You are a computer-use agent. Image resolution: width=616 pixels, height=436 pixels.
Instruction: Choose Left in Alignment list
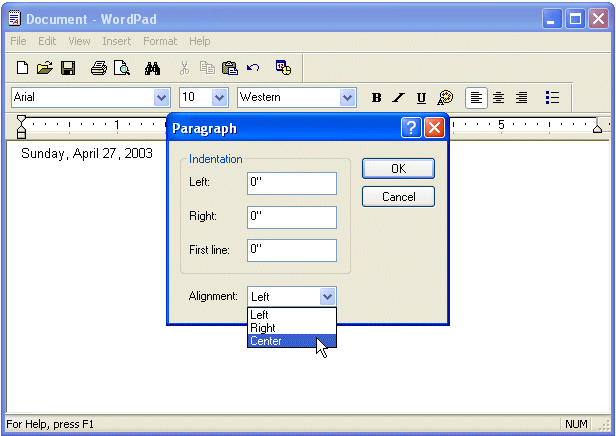[292, 315]
